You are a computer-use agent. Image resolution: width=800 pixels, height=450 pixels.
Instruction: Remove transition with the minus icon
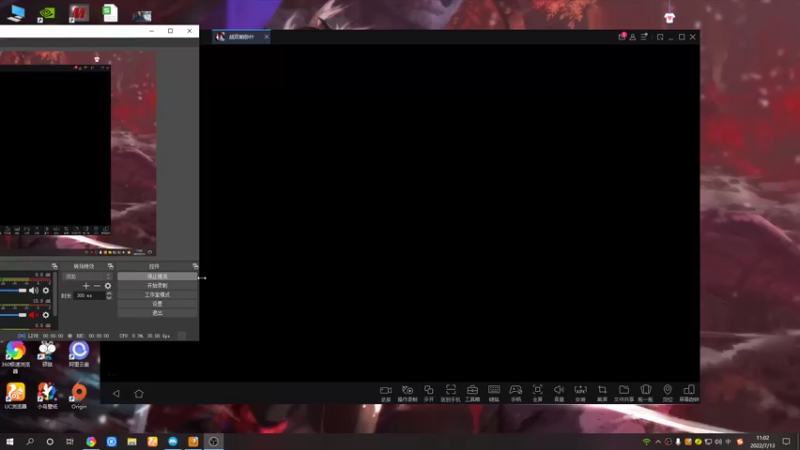click(97, 286)
